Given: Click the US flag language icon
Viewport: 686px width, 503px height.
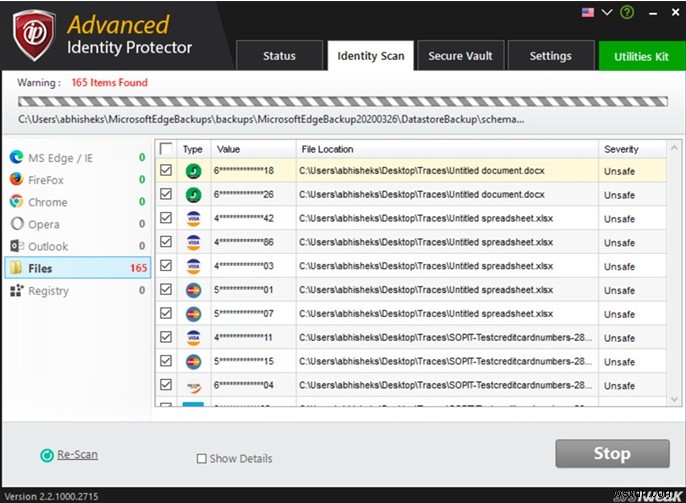Looking at the screenshot, I should pyautogui.click(x=588, y=12).
